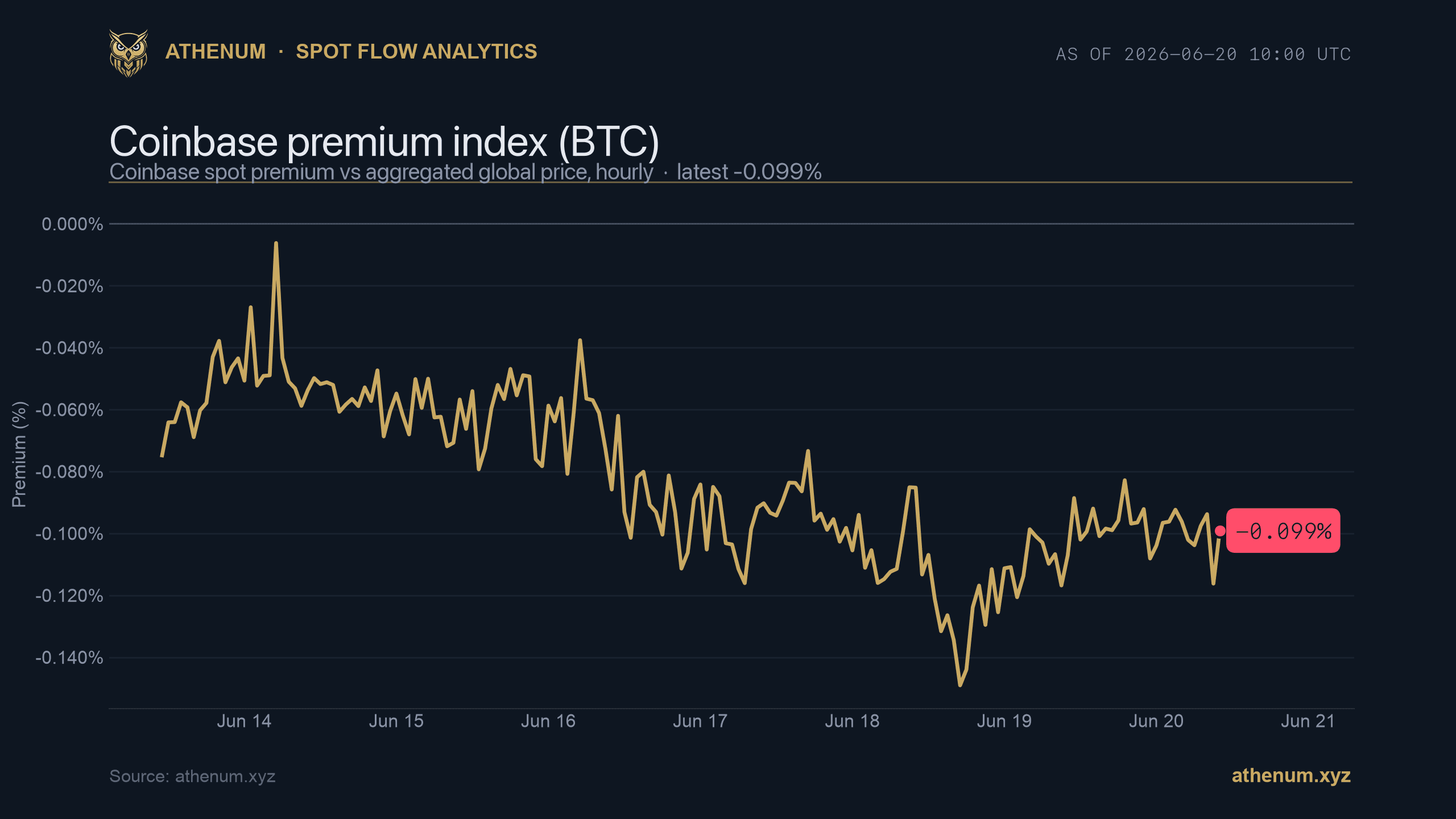Click the Jun 14 x-axis label
Viewport: 1456px width, 819px height.
pyautogui.click(x=244, y=721)
